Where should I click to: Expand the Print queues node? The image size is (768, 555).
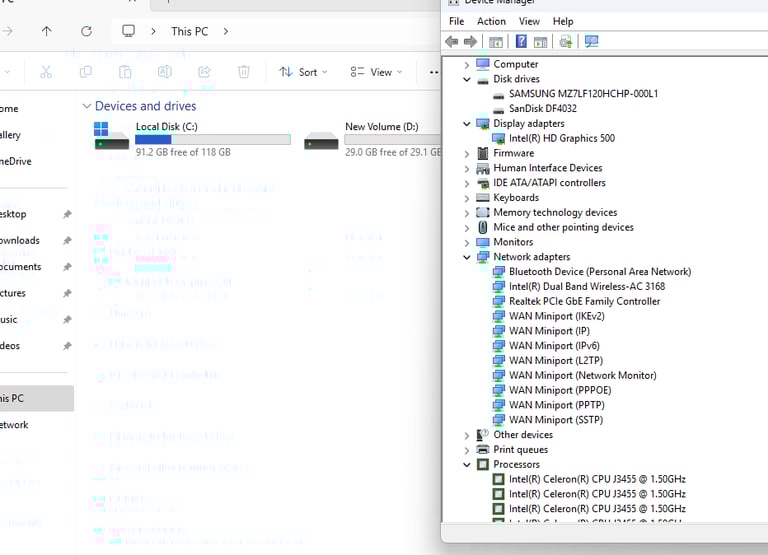(x=466, y=450)
